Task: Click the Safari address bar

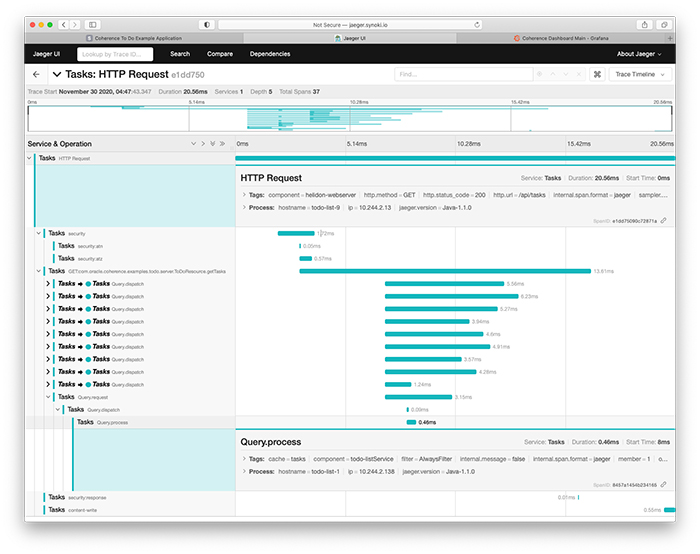Action: click(x=350, y=25)
